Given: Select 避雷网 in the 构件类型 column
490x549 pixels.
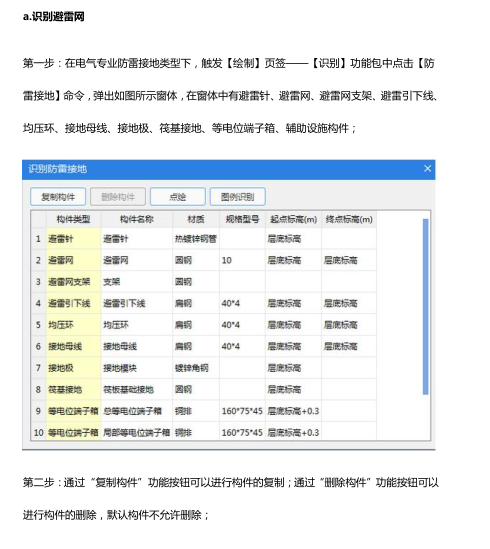Looking at the screenshot, I should 74,260.
